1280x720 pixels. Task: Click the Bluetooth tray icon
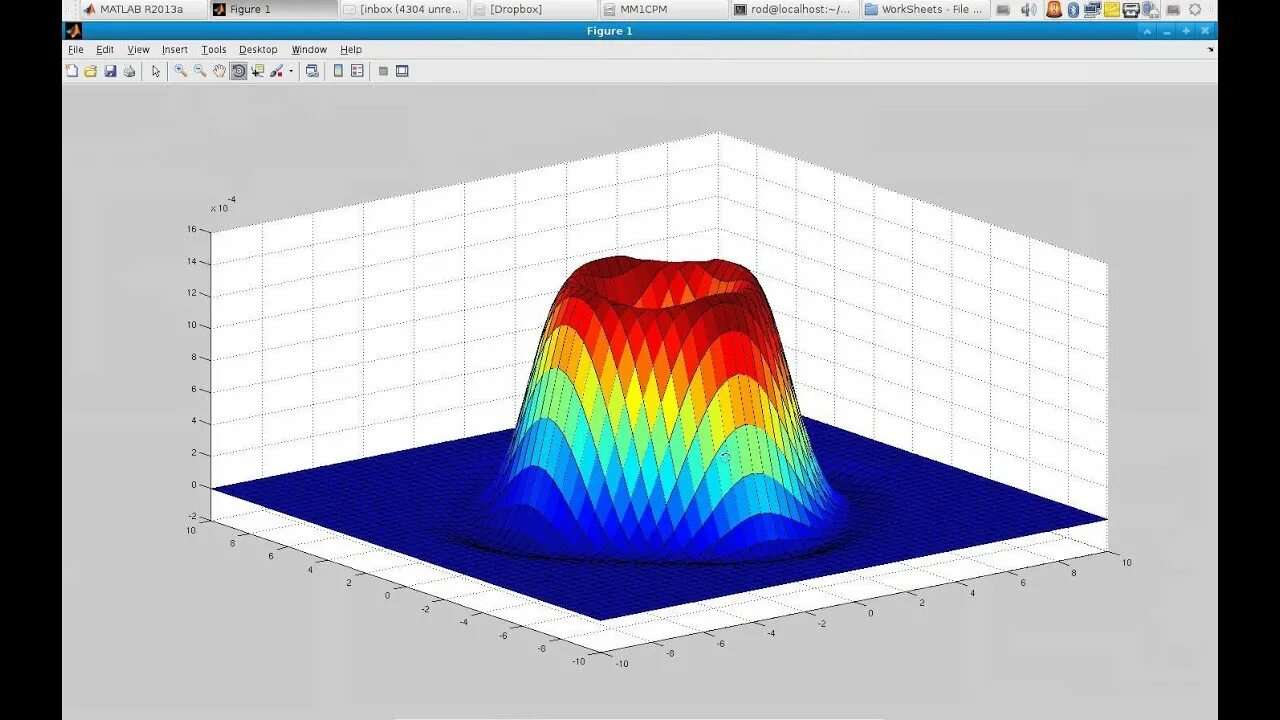tap(1073, 9)
